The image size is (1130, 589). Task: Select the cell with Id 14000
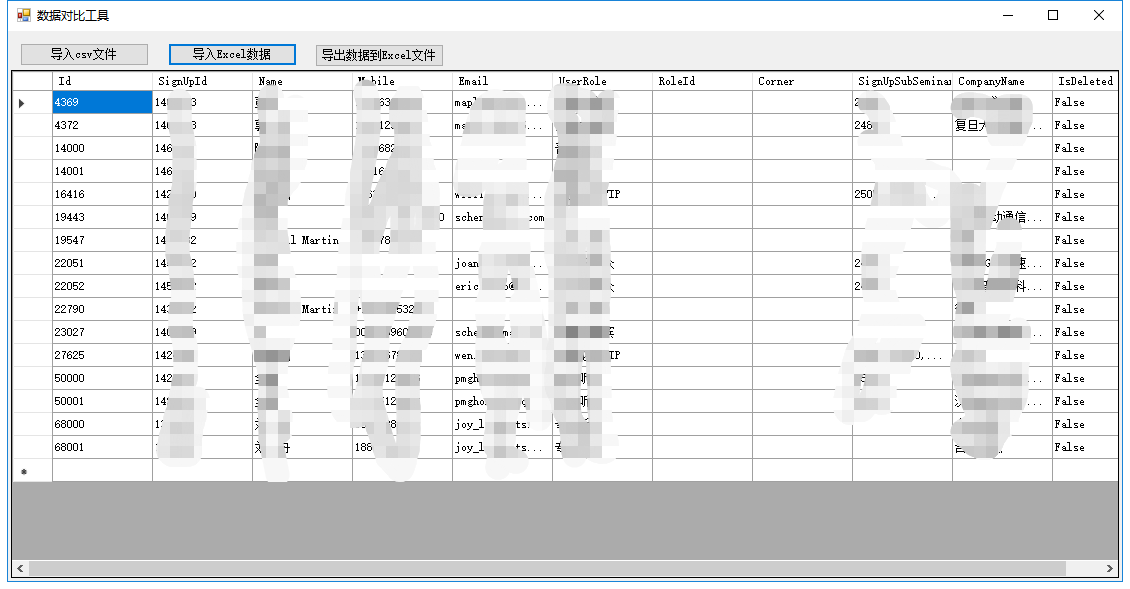click(x=102, y=149)
